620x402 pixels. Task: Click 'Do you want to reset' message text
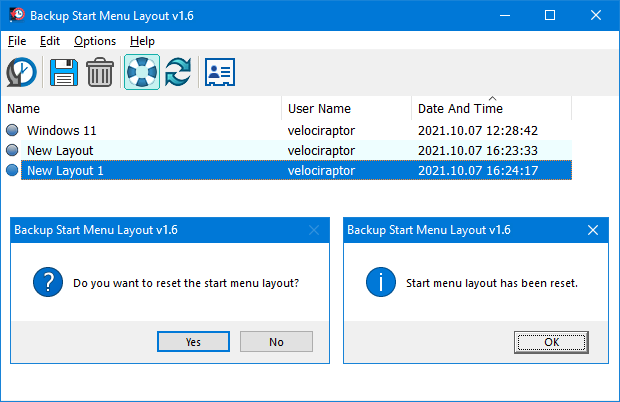186,283
